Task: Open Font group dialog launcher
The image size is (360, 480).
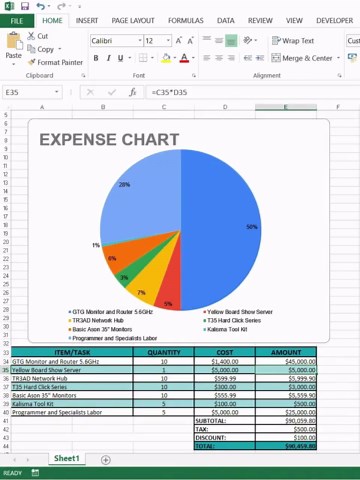Action: click(194, 76)
